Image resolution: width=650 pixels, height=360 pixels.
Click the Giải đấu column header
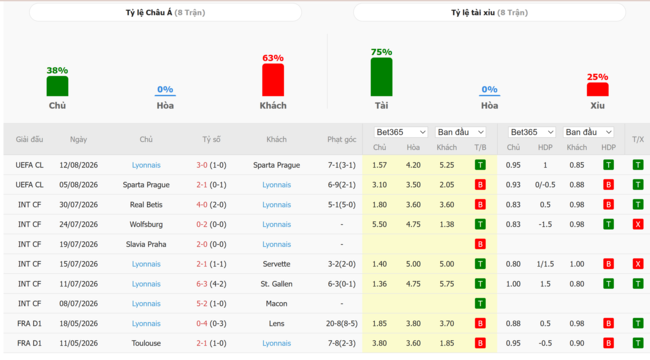(x=29, y=139)
